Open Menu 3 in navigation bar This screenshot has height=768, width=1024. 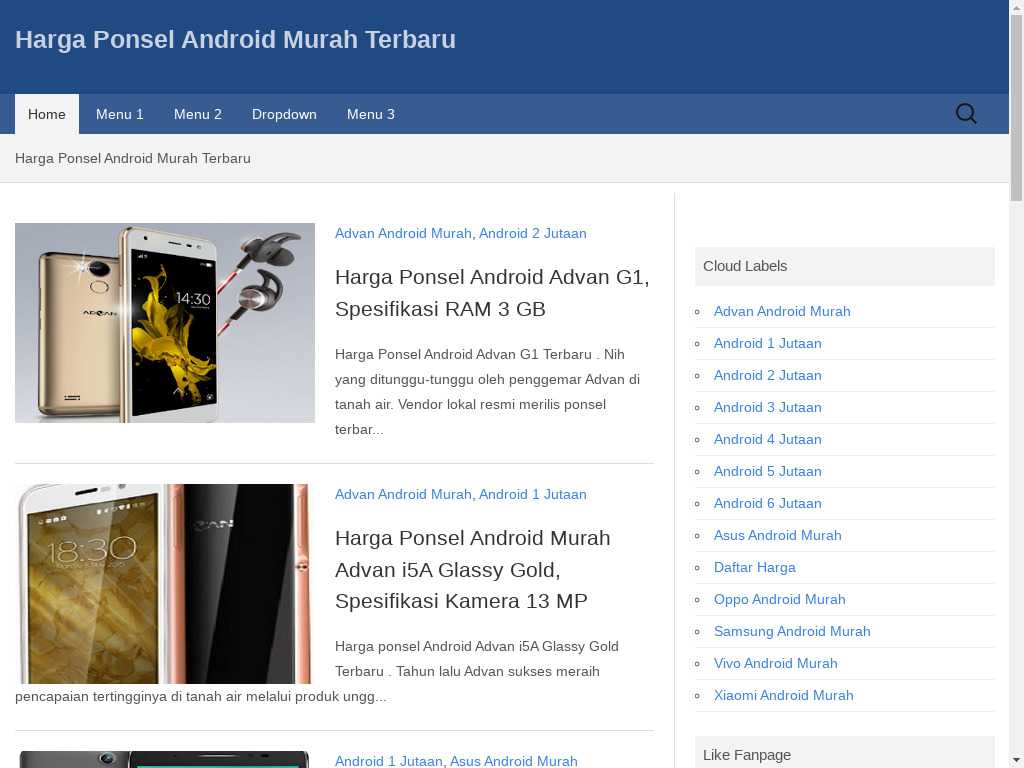371,114
